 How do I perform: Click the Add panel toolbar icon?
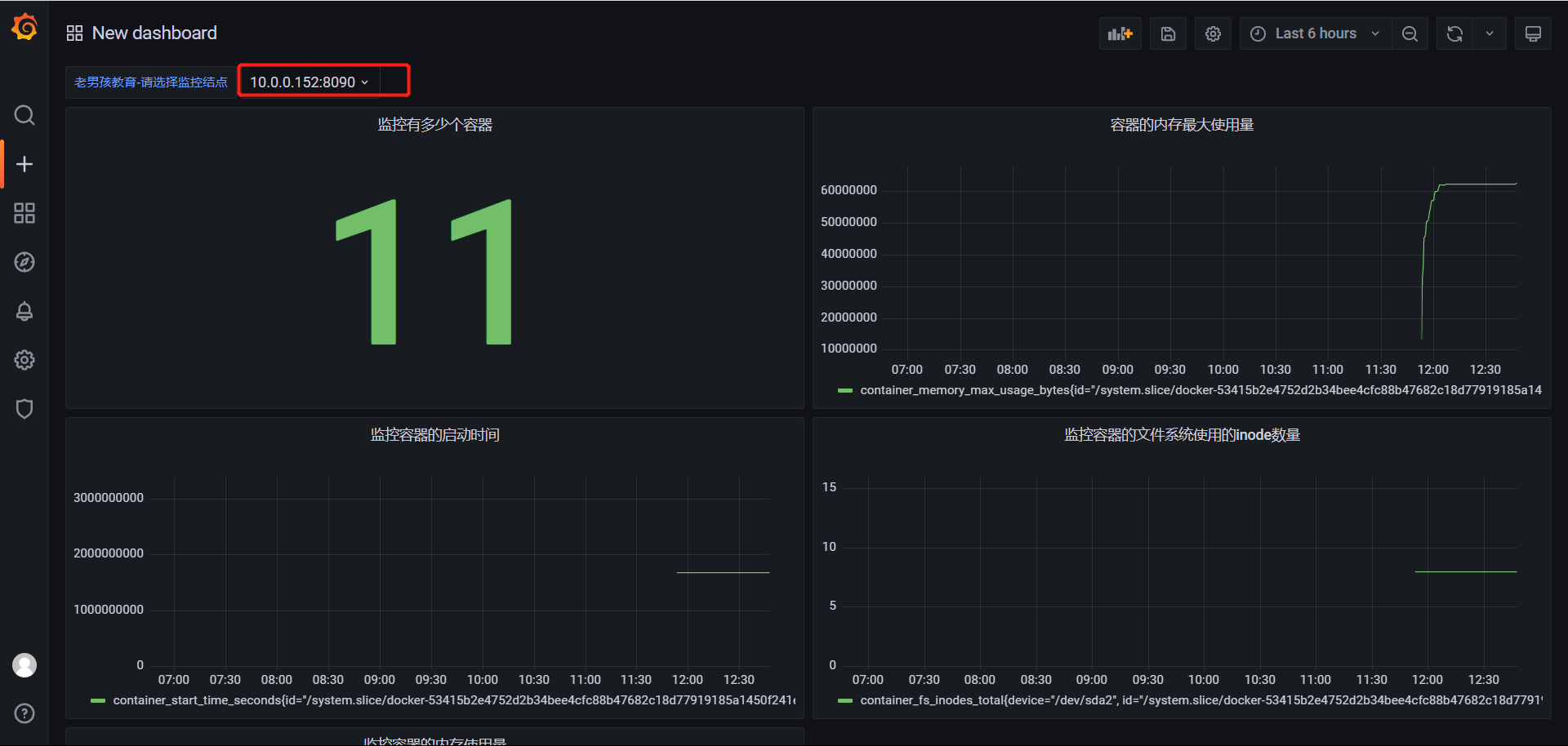[1120, 33]
